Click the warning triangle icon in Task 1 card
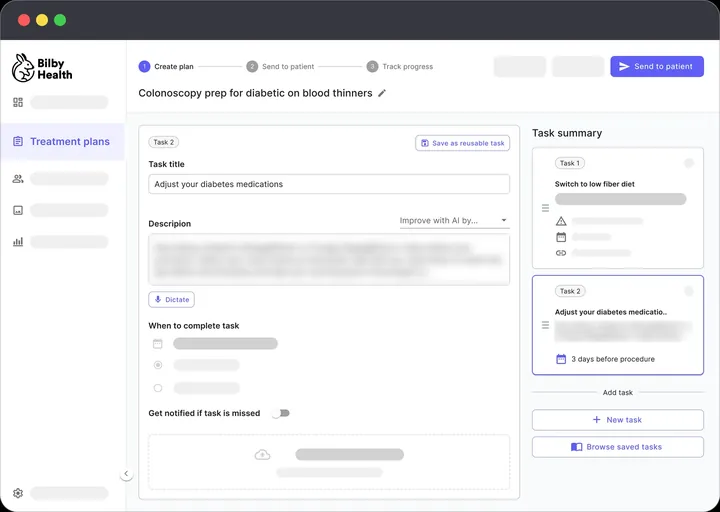This screenshot has width=720, height=512. (561, 221)
